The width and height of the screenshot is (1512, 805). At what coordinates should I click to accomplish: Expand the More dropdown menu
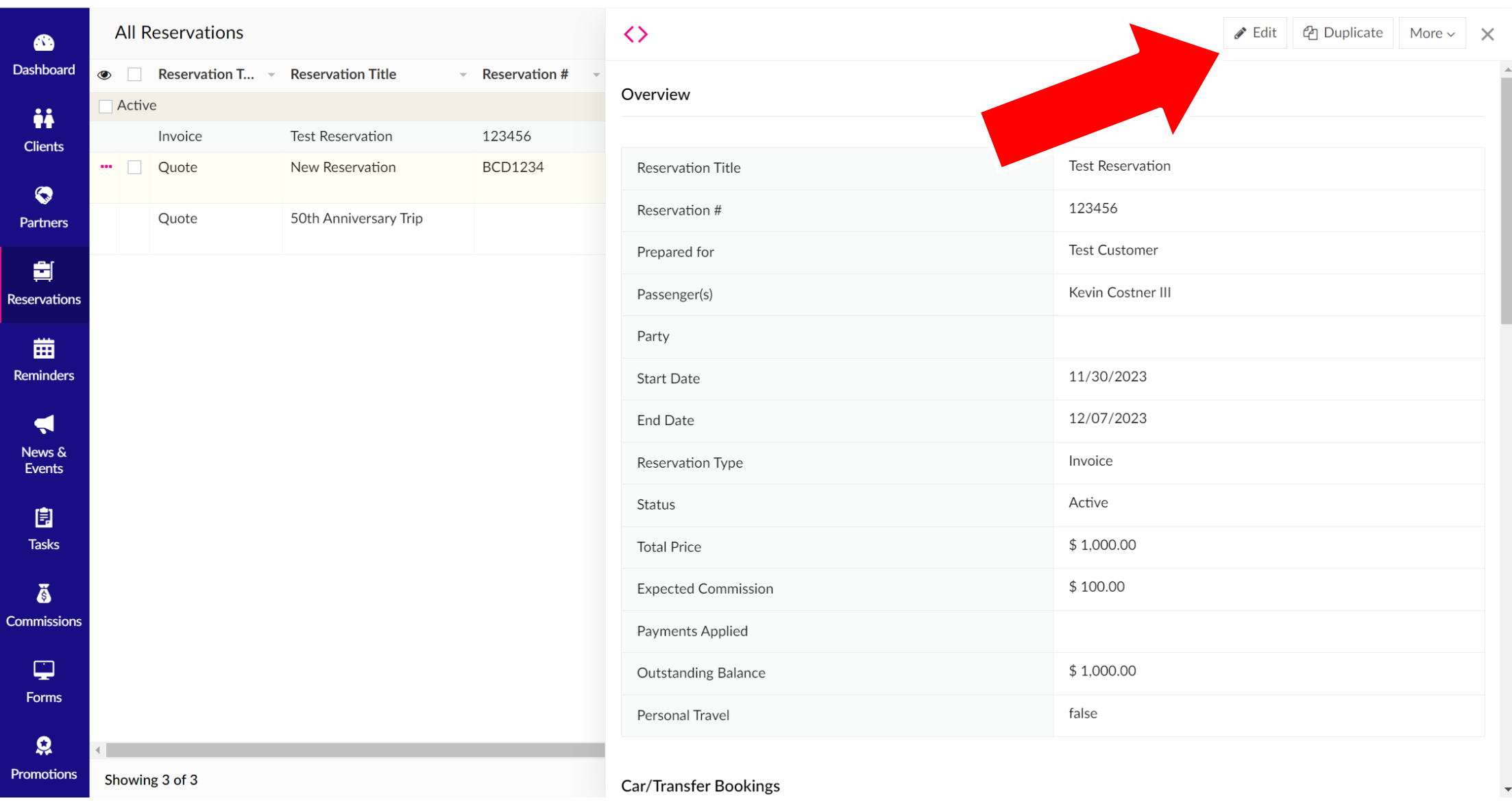tap(1432, 33)
